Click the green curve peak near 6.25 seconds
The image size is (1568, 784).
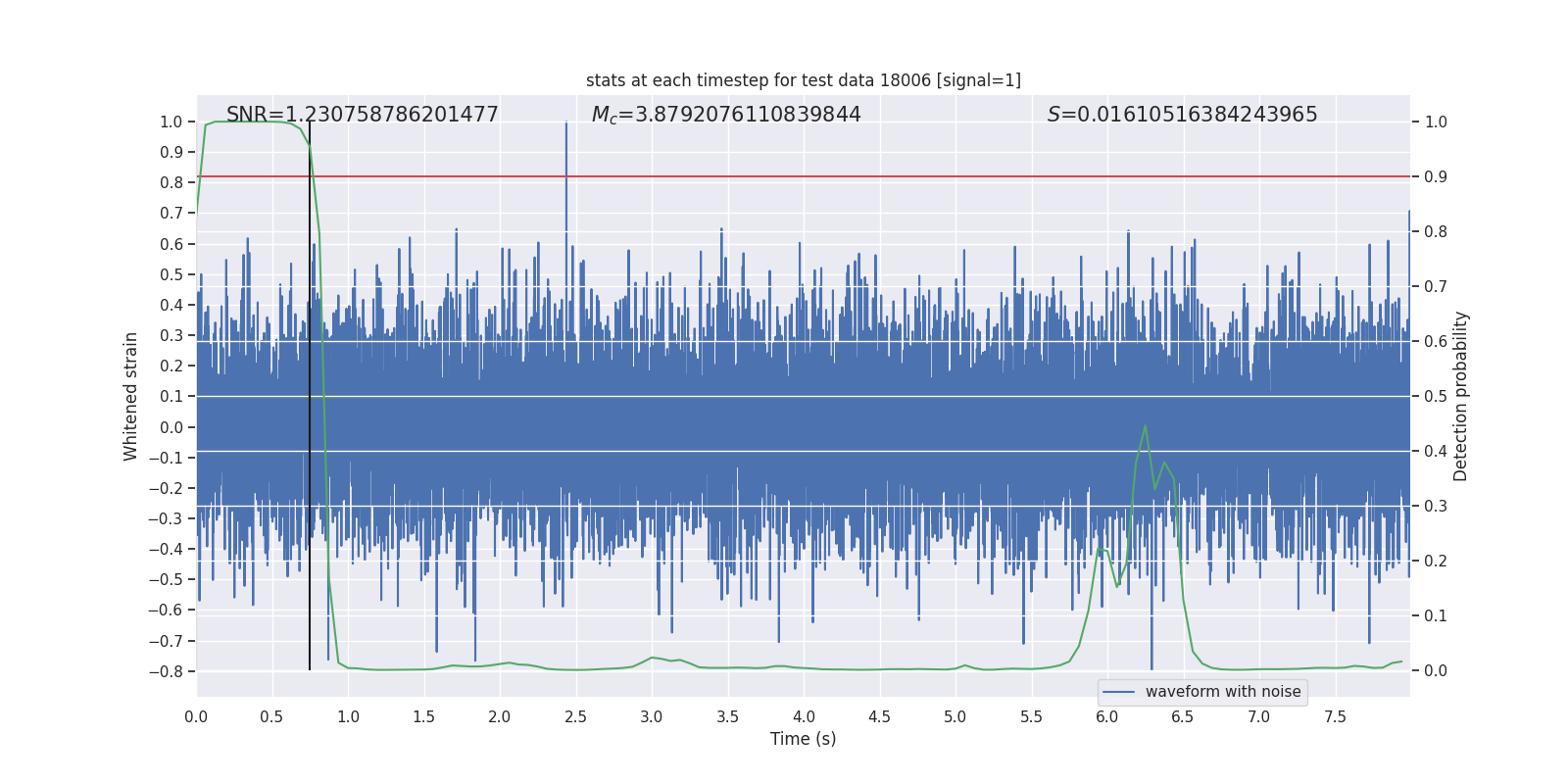point(1145,426)
